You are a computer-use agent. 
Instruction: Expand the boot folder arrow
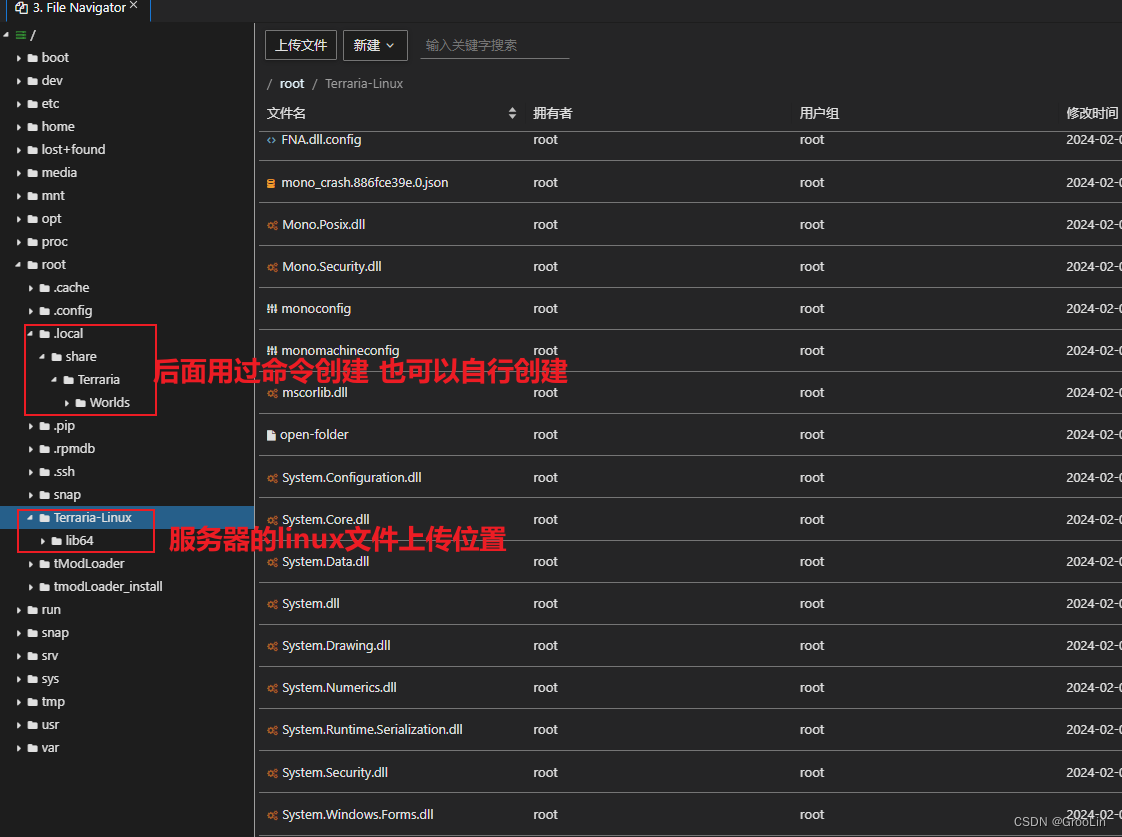click(x=19, y=59)
